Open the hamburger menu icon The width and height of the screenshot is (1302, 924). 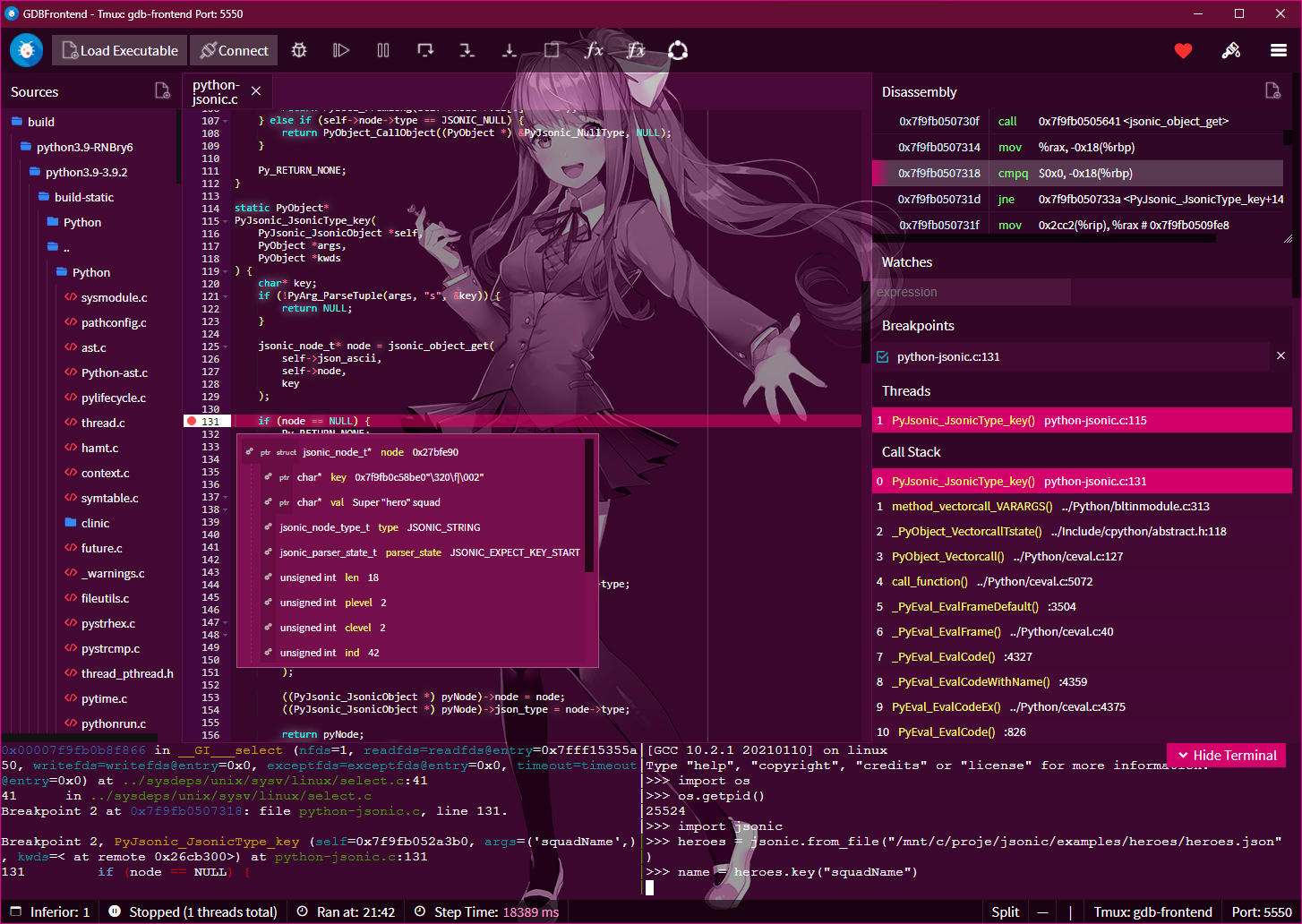(1279, 51)
